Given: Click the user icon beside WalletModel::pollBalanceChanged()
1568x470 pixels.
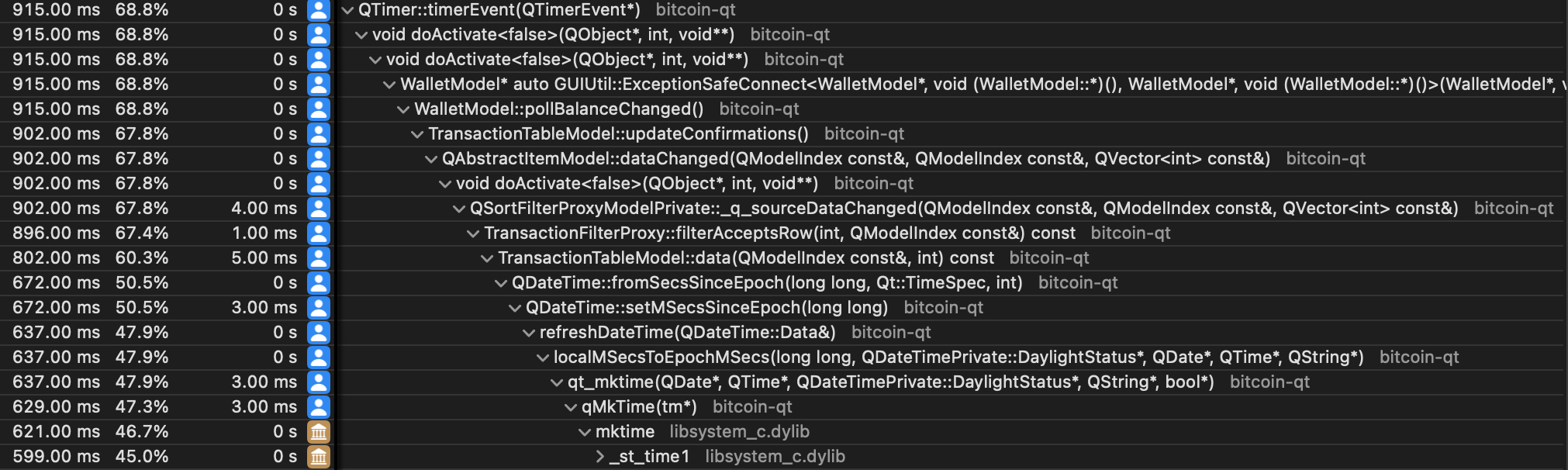Looking at the screenshot, I should point(319,109).
